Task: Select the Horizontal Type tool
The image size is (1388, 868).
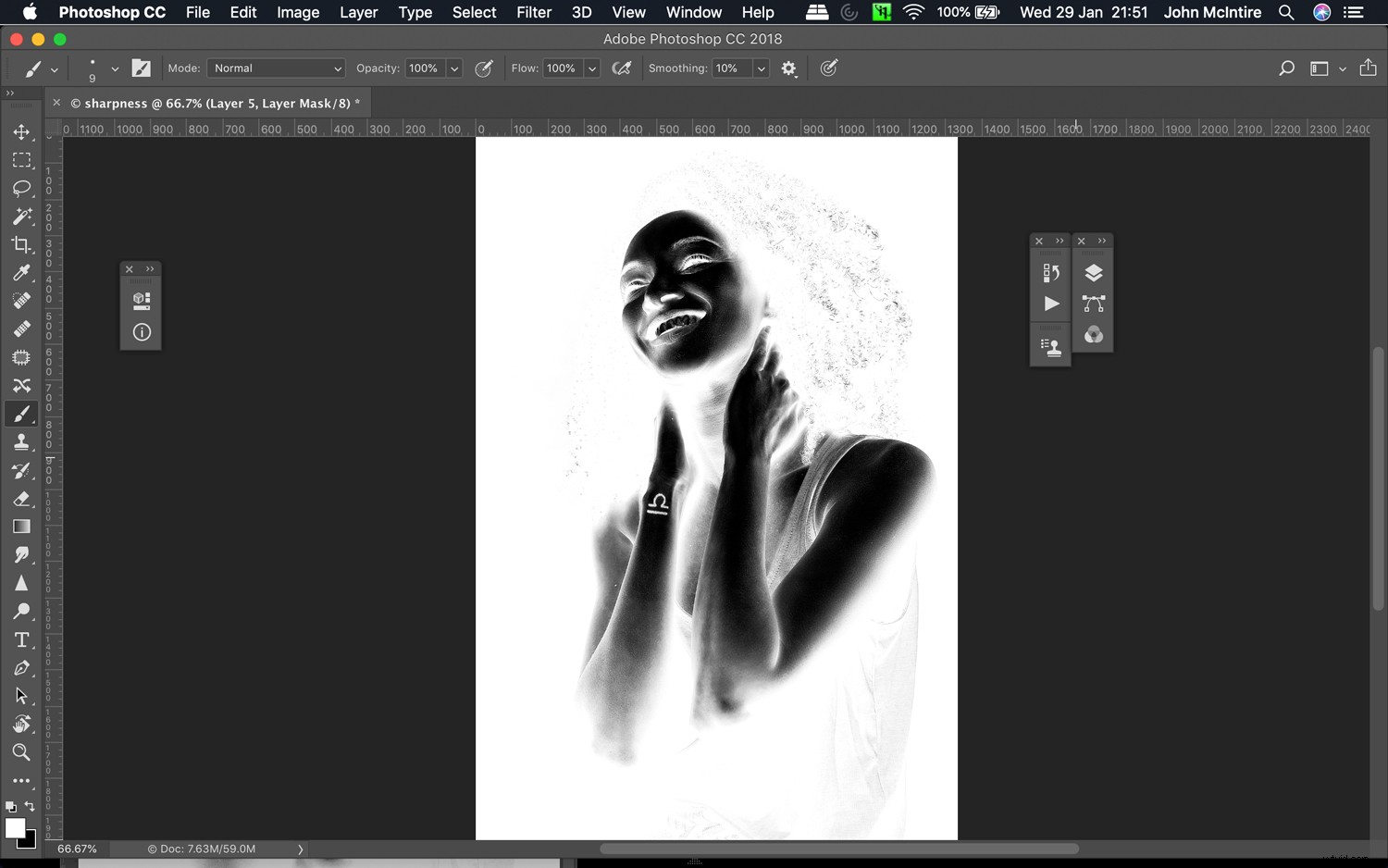Action: [22, 639]
